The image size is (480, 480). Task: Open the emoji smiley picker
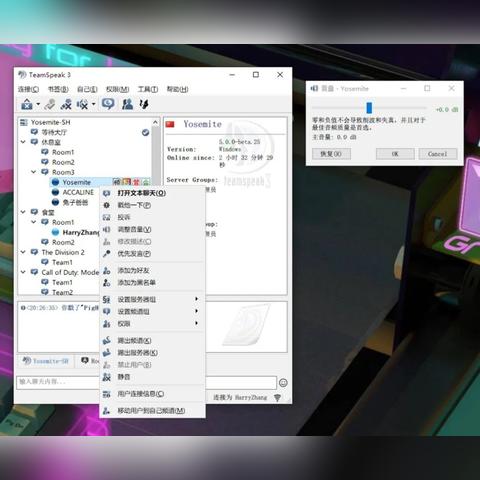tap(283, 383)
